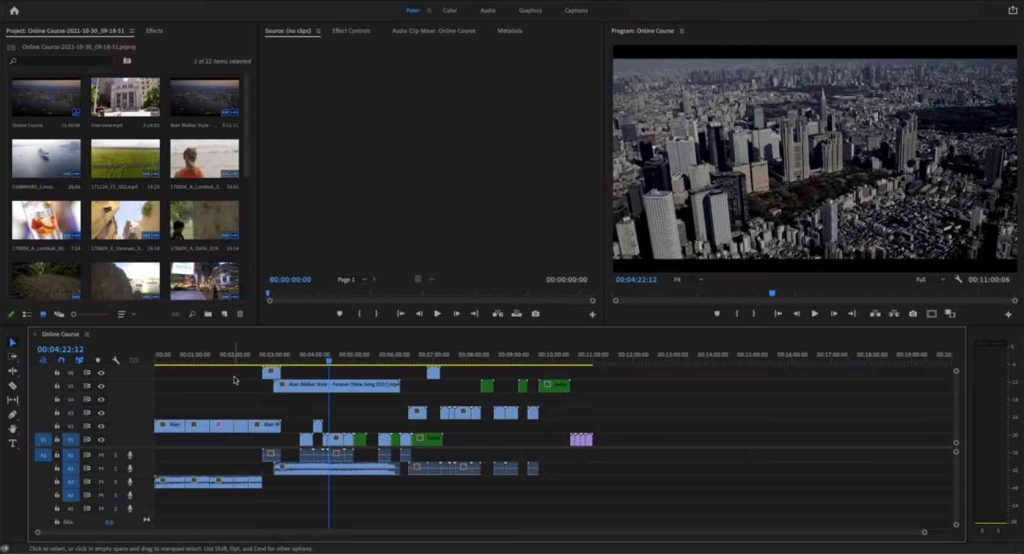
Task: Open Online Course timeline panel menu
Action: pos(87,334)
